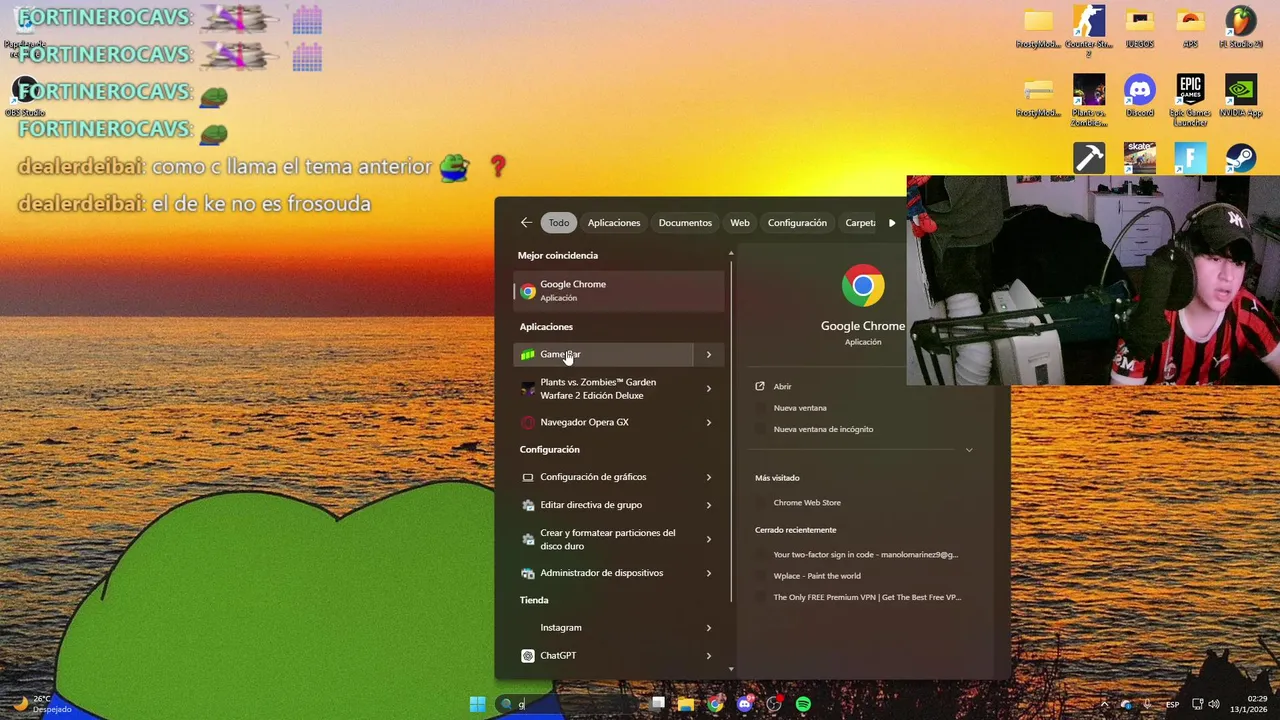Open FL Studio 21 desktop shortcut
The image size is (1280, 720).
(x=1241, y=28)
